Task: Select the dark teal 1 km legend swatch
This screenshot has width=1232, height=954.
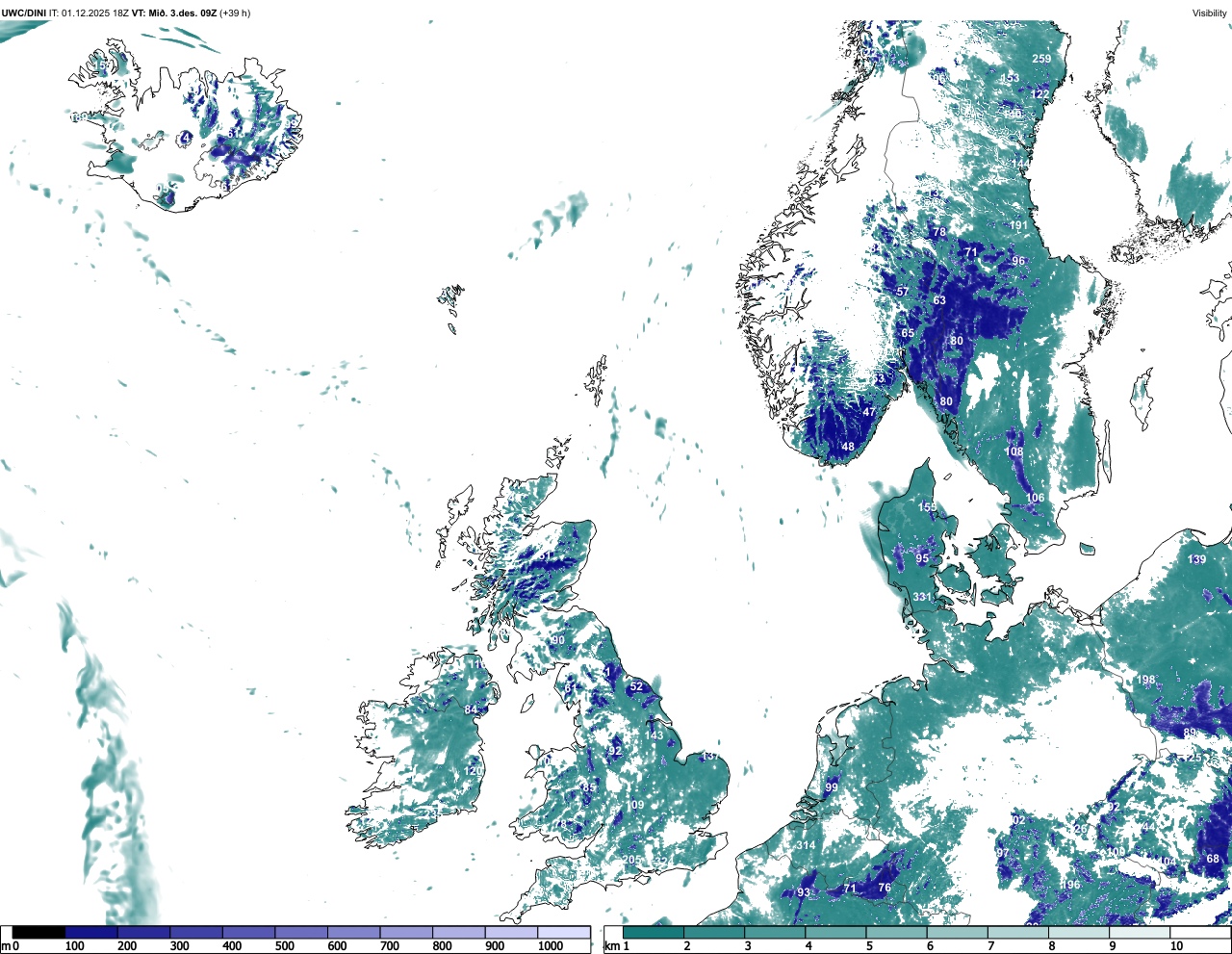Action: [654, 932]
